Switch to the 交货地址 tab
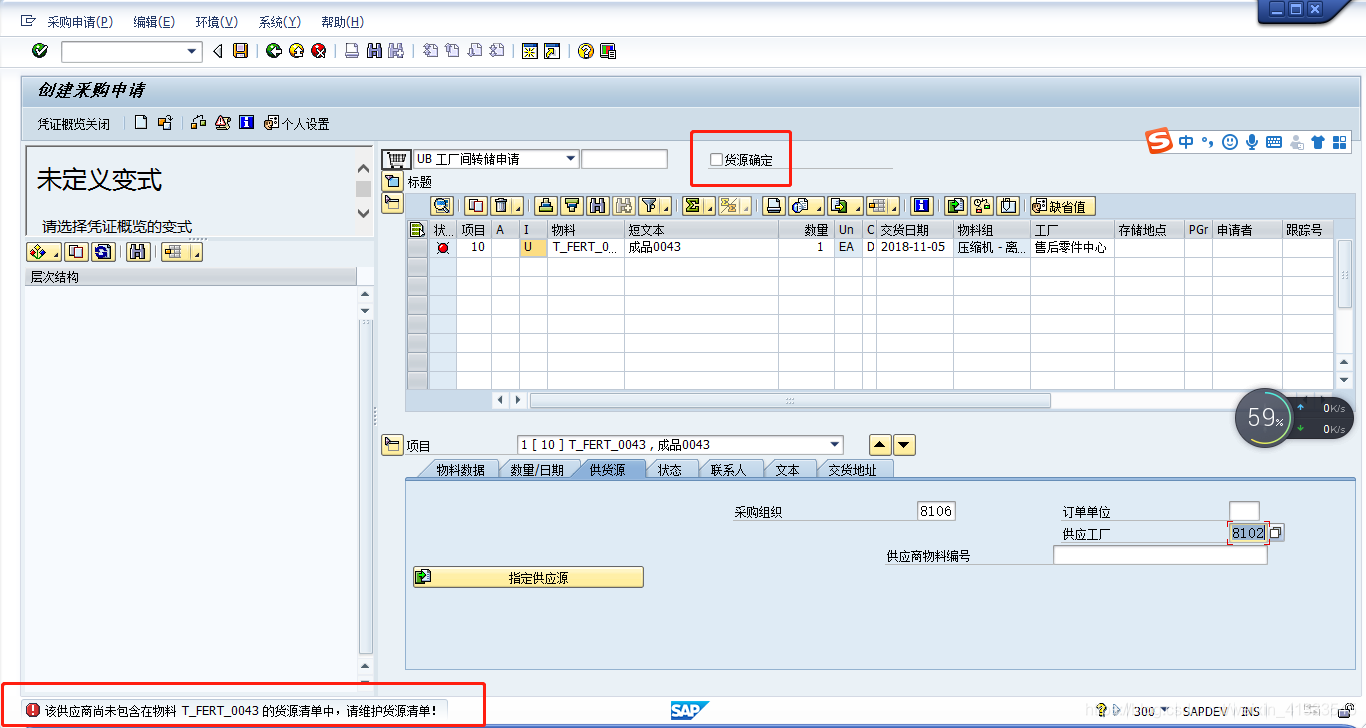Image resolution: width=1366 pixels, height=728 pixels. coord(852,470)
